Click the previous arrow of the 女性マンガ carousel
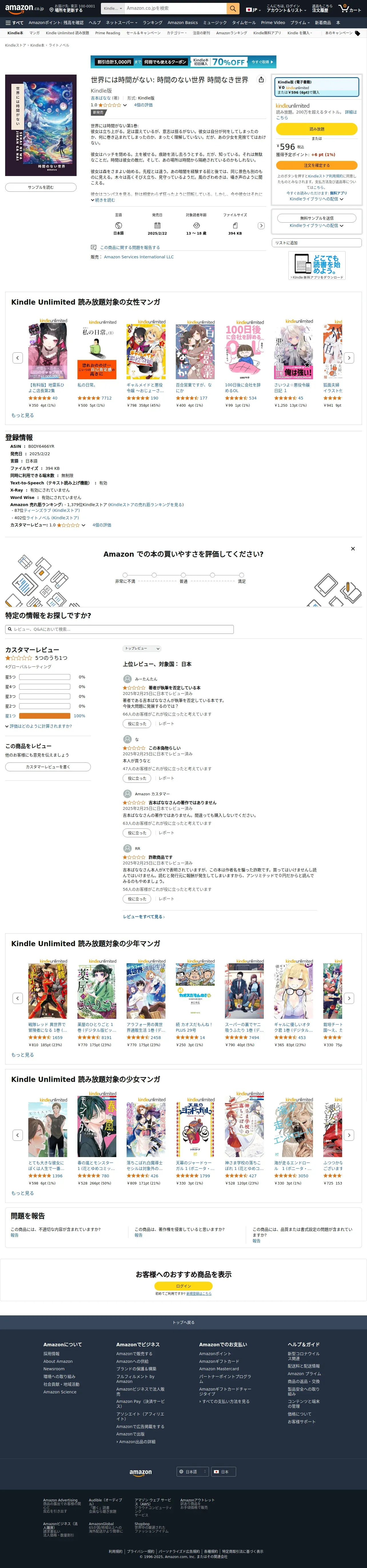 click(18, 358)
